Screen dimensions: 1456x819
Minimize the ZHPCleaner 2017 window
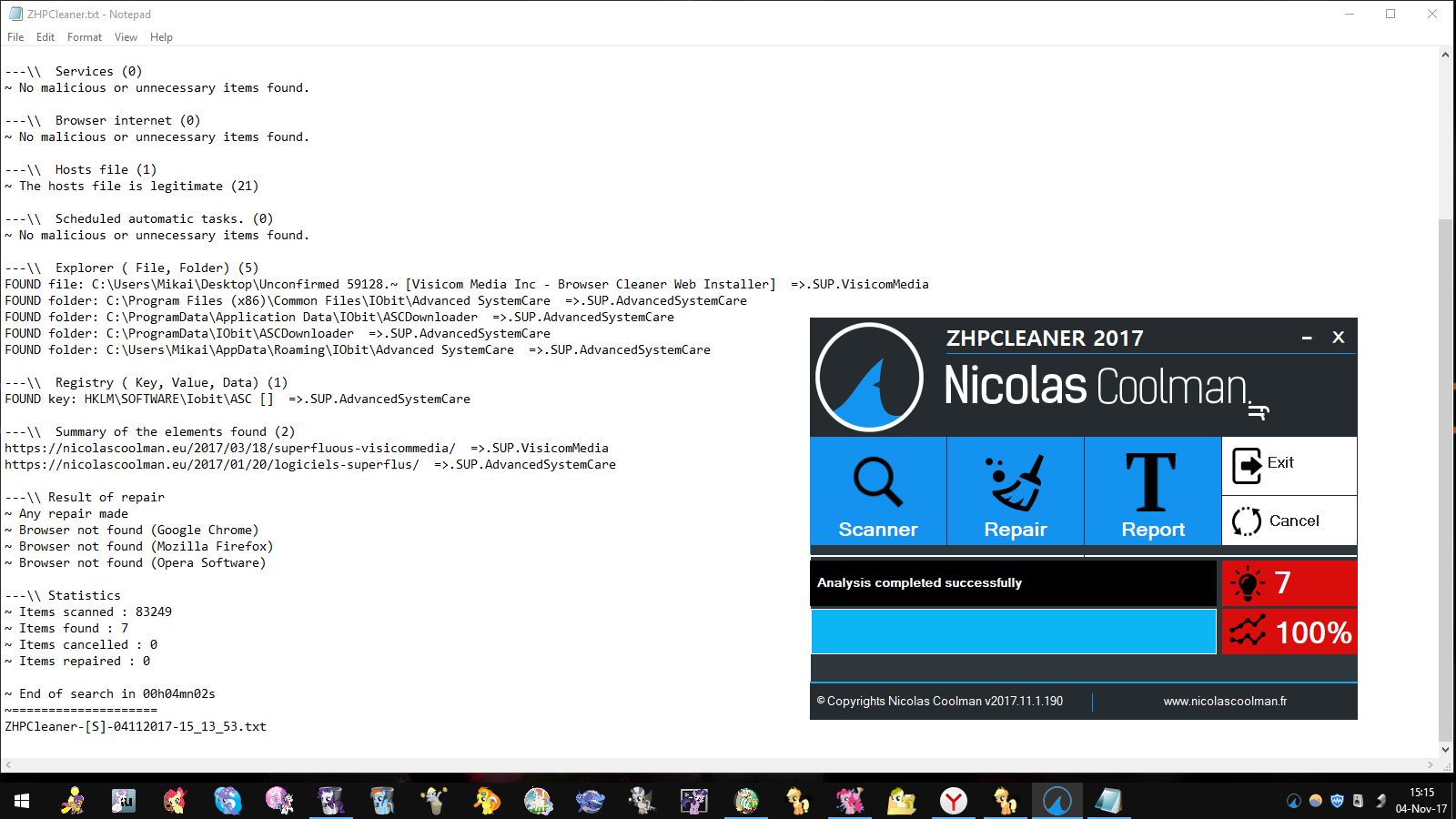[1307, 338]
